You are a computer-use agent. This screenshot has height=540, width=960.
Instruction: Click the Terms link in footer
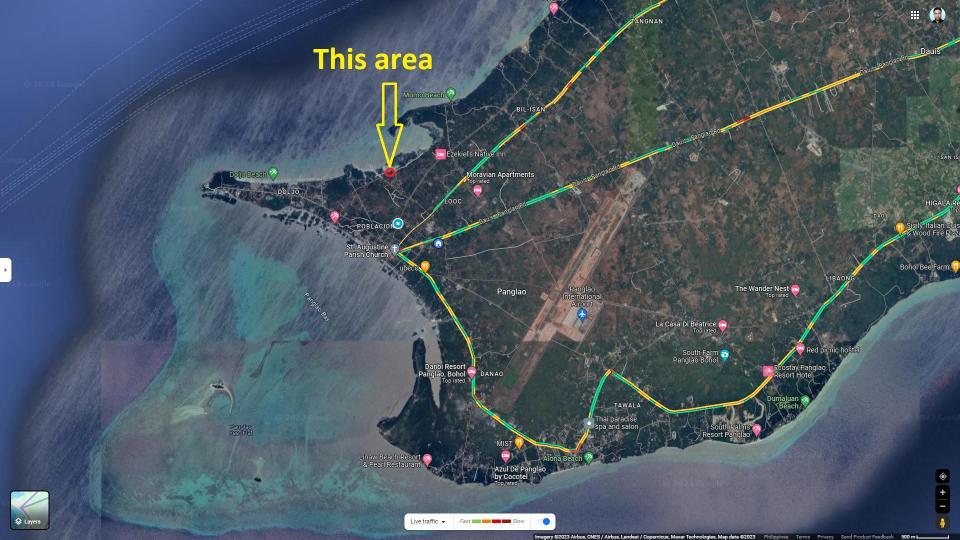tap(803, 536)
